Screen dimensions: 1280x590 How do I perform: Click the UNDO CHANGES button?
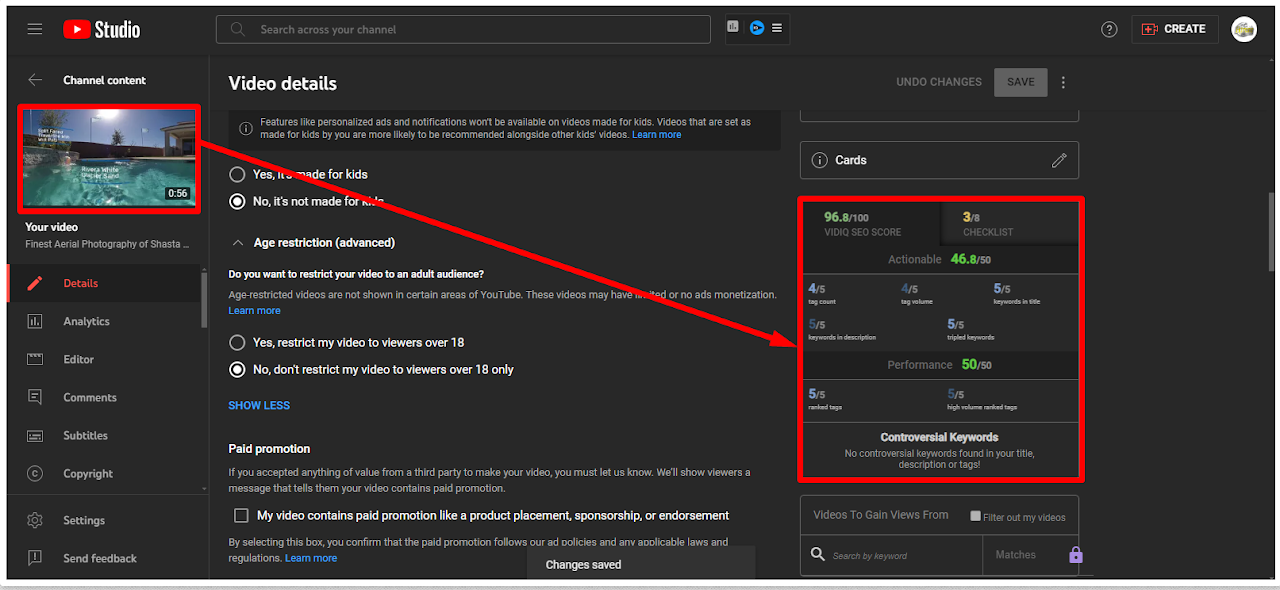938,82
